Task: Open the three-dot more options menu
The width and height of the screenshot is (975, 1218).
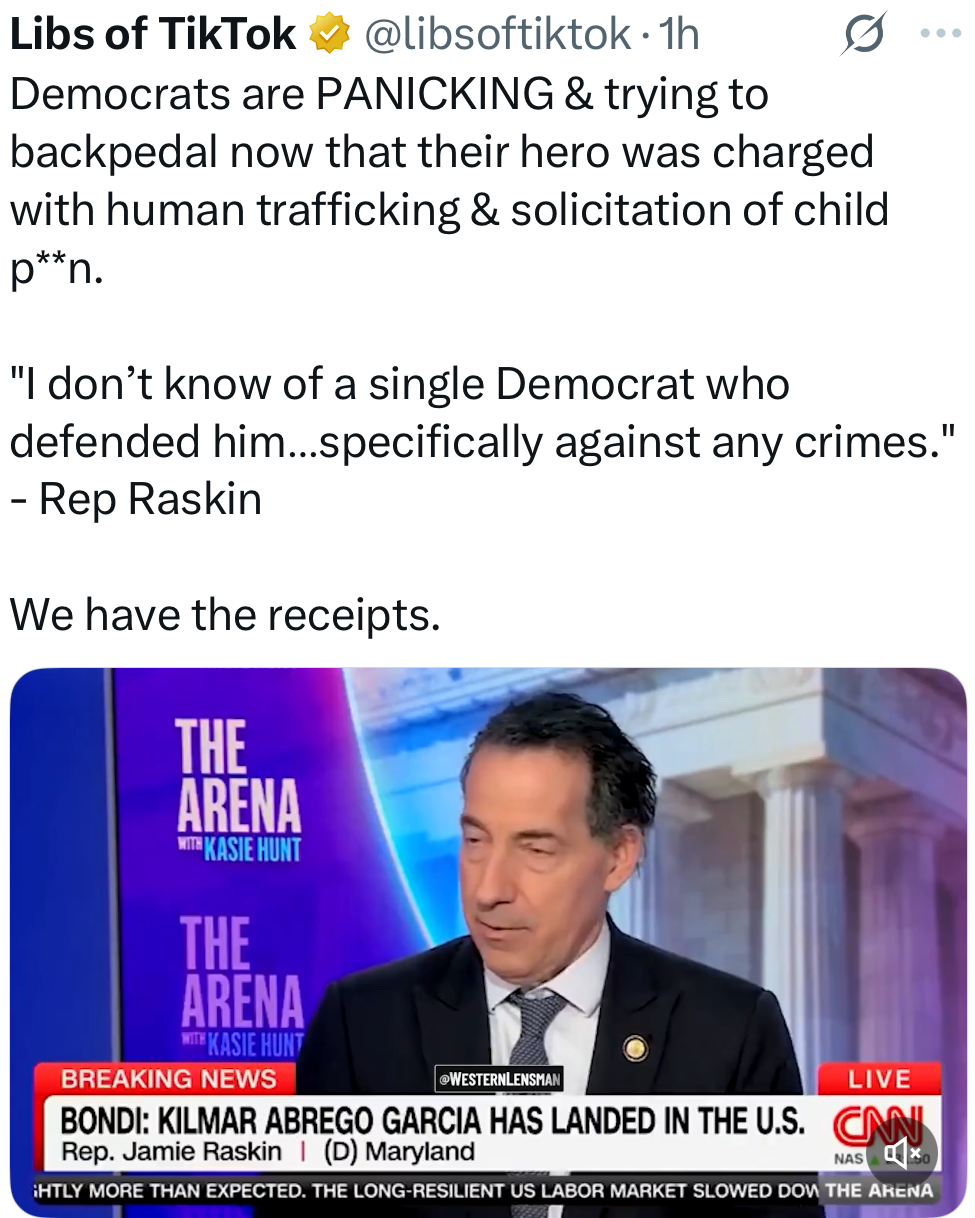Action: (x=940, y=34)
